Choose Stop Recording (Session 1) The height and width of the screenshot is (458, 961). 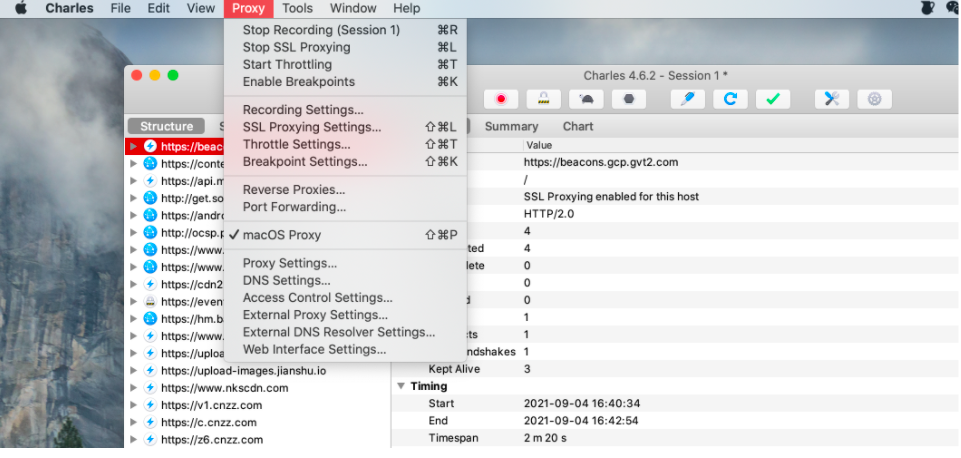click(x=345, y=30)
